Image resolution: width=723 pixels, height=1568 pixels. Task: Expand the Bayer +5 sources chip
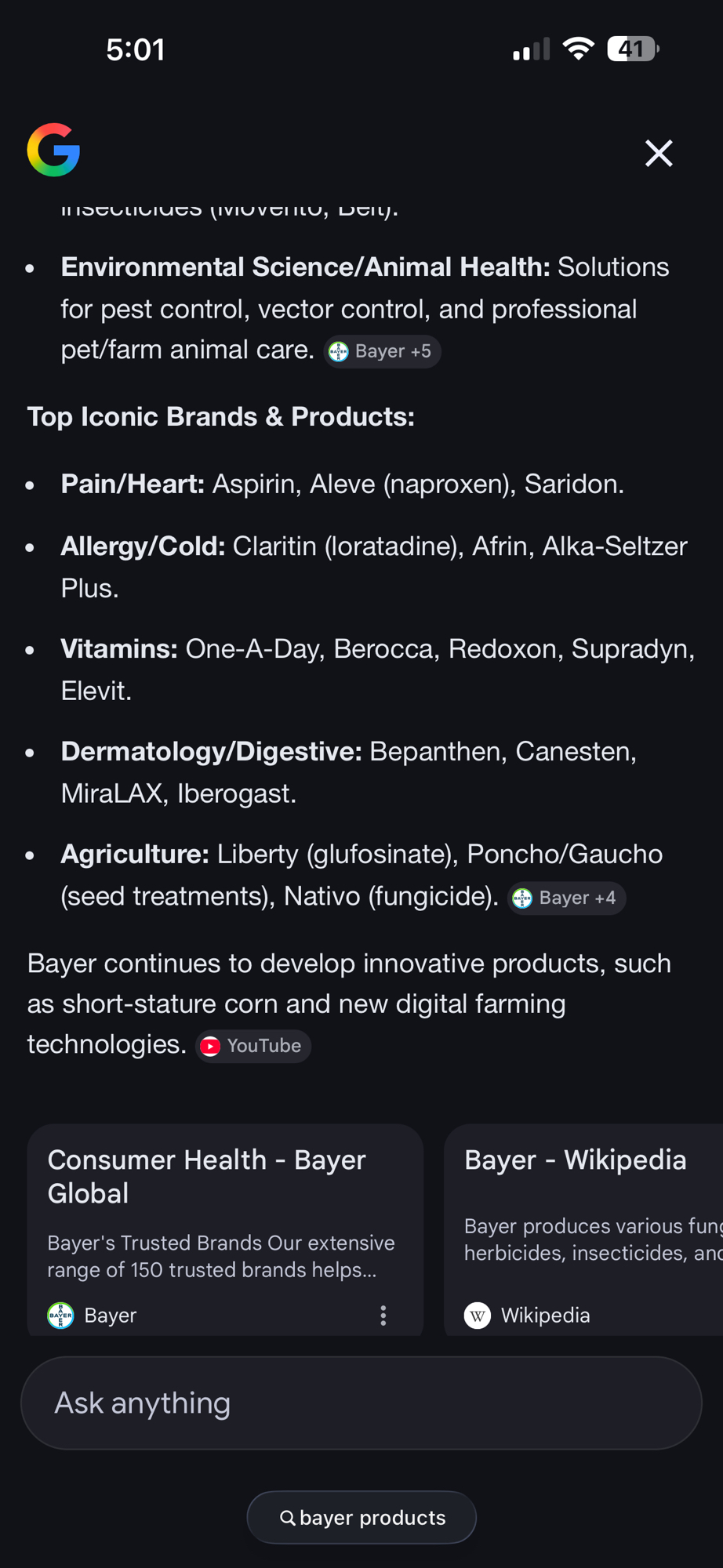(x=382, y=351)
